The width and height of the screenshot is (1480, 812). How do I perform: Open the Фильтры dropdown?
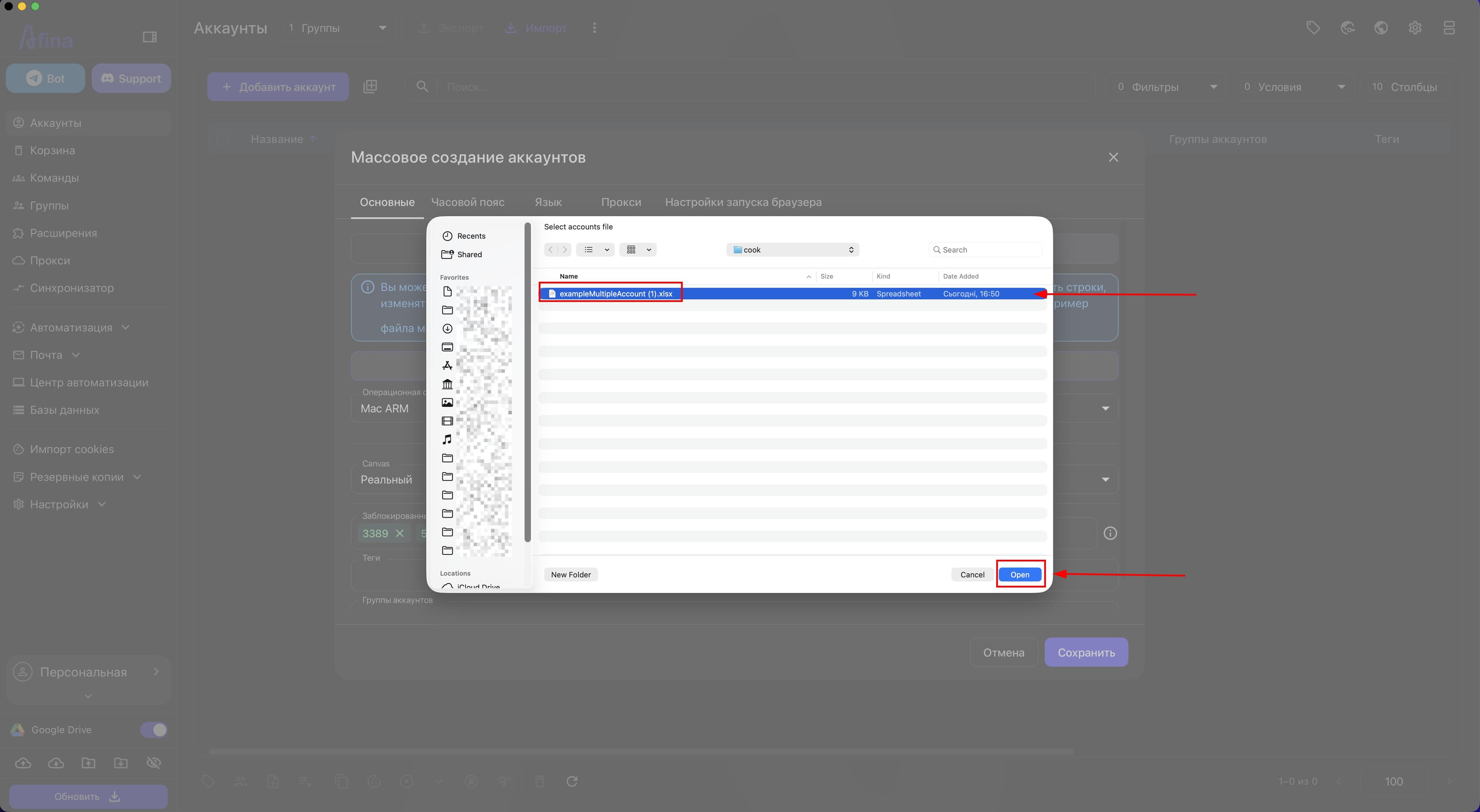[x=1166, y=87]
